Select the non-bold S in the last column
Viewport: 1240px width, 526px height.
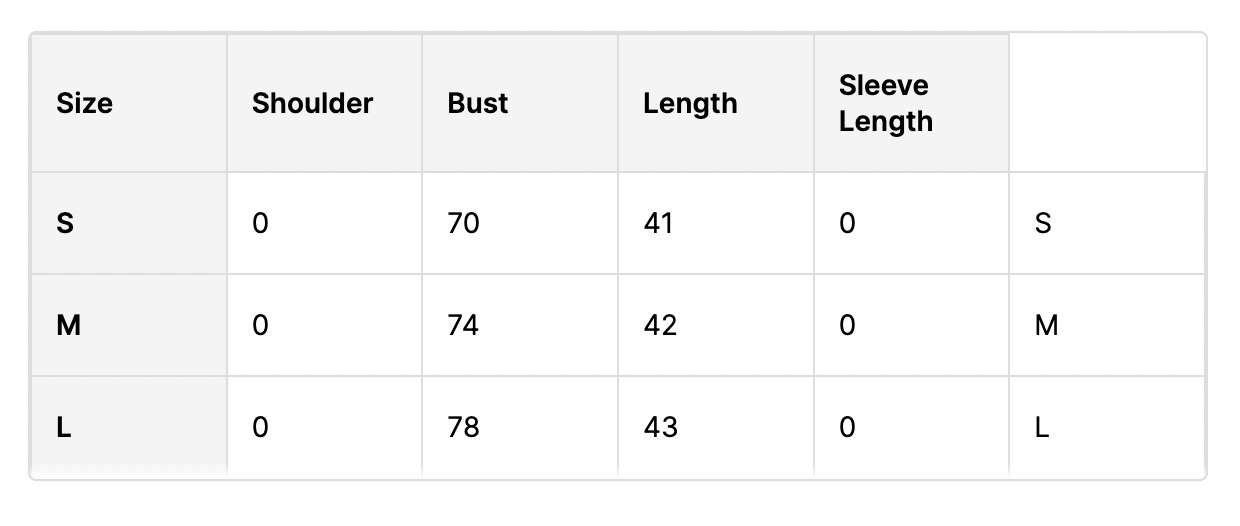point(1043,223)
